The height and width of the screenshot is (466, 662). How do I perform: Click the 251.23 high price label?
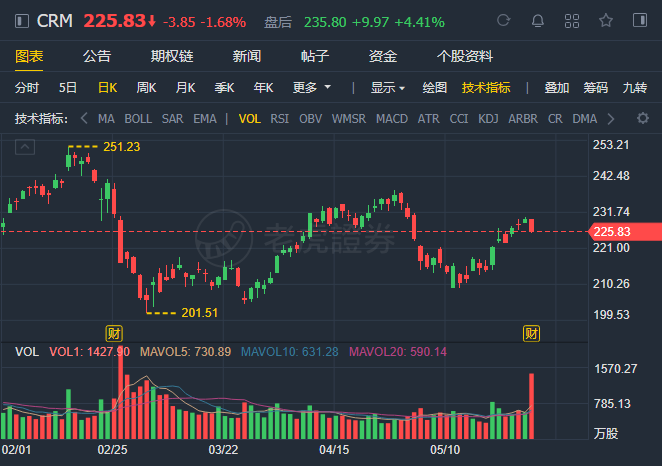coord(122,146)
